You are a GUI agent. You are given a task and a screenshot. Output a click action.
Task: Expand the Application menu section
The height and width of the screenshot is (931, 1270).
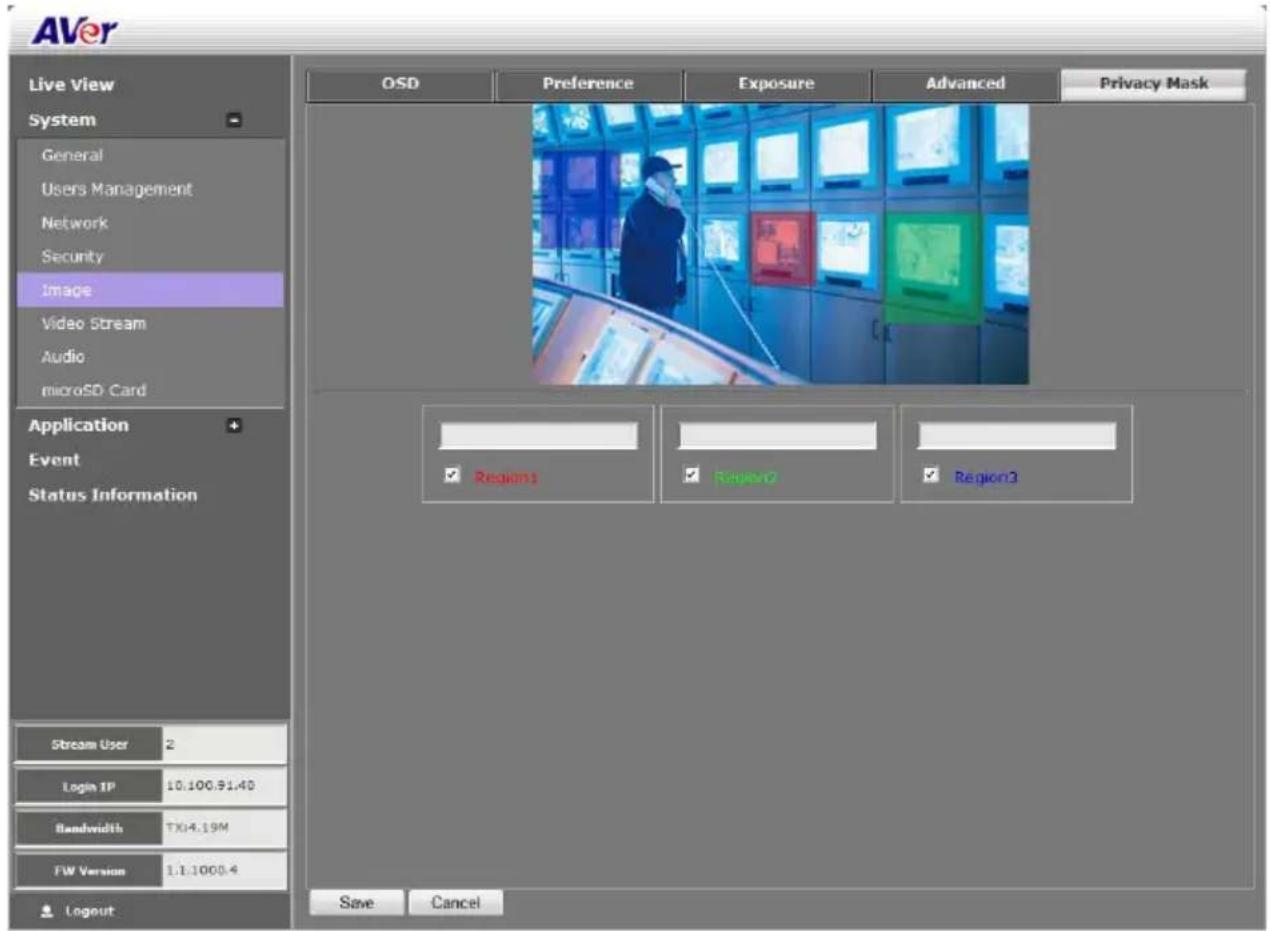[x=235, y=426]
